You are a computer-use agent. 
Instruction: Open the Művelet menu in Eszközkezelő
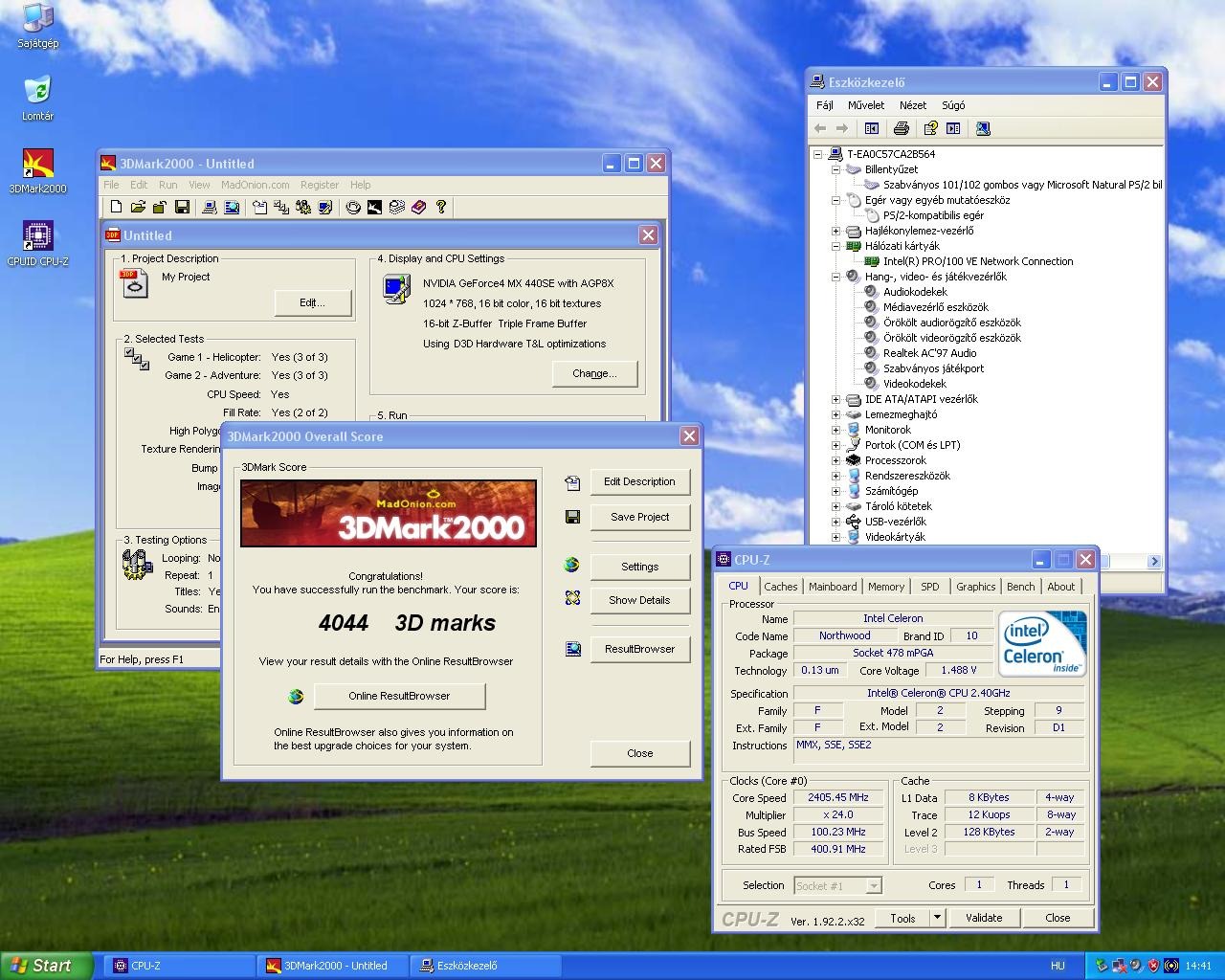coord(866,105)
